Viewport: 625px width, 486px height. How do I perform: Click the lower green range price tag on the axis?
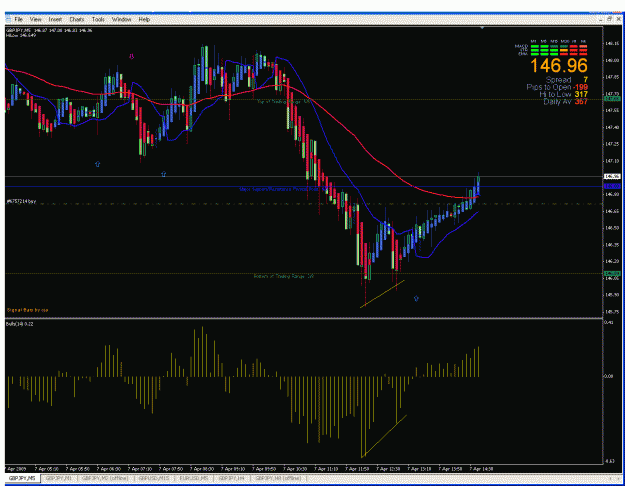[x=612, y=273]
